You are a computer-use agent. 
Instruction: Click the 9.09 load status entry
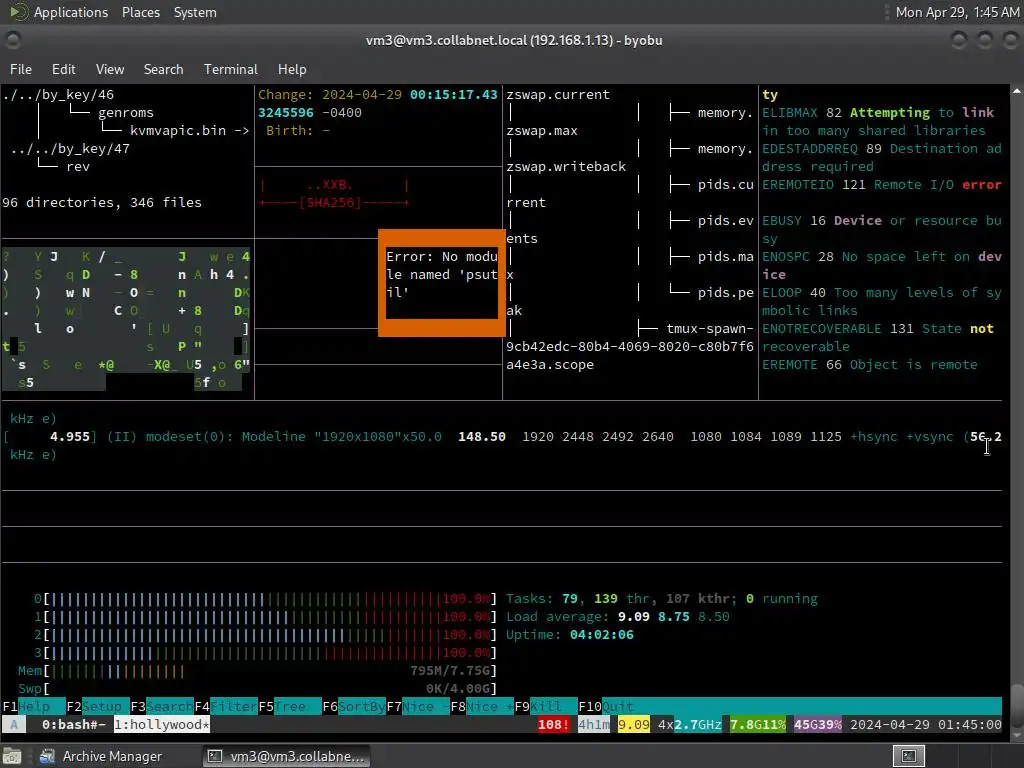point(633,724)
